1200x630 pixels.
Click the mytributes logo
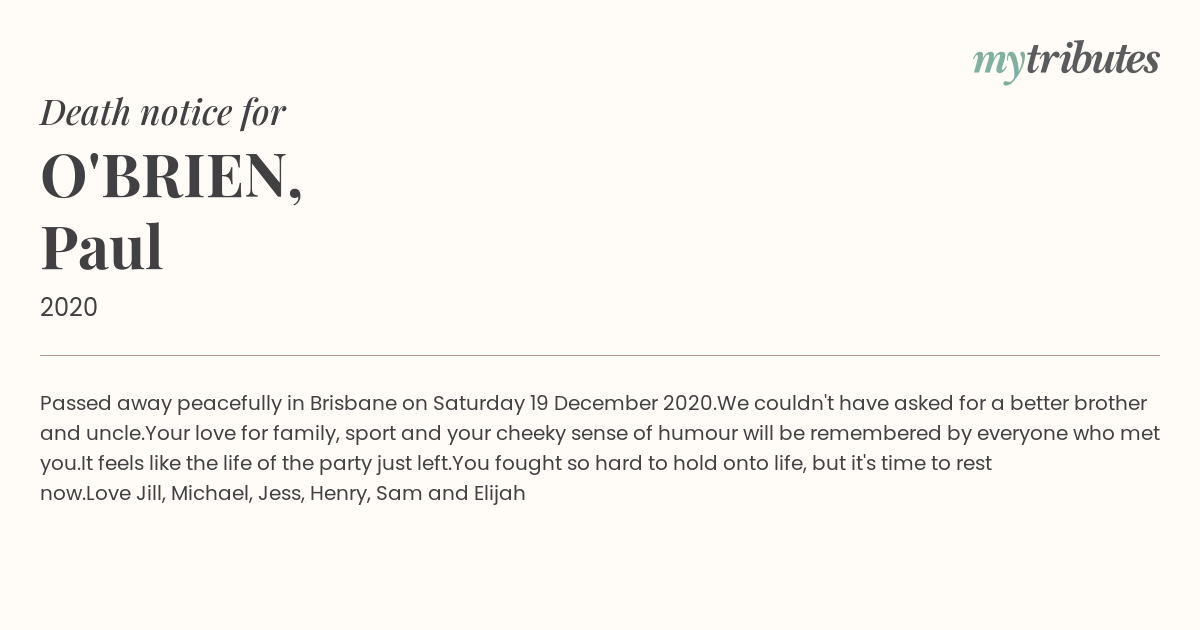[x=1066, y=61]
